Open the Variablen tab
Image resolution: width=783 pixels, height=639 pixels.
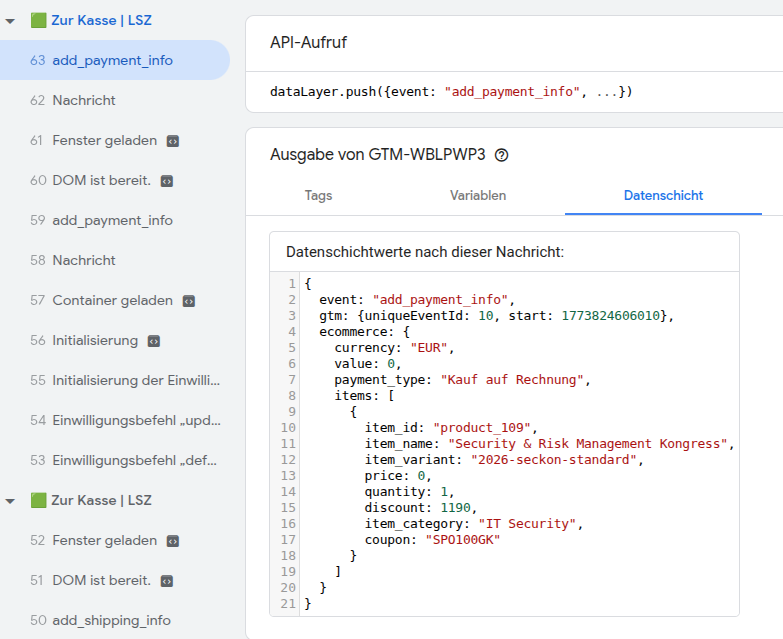point(478,196)
